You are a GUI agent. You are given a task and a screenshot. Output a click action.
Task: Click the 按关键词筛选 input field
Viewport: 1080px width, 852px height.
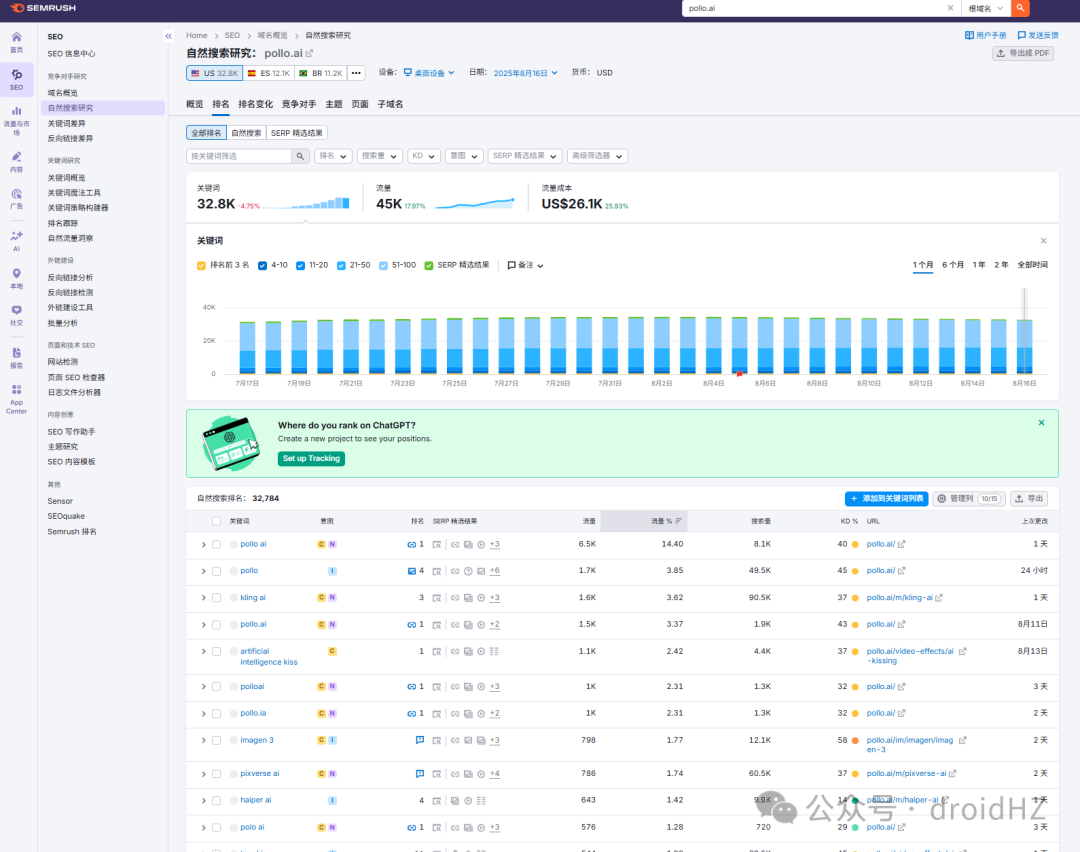click(238, 156)
